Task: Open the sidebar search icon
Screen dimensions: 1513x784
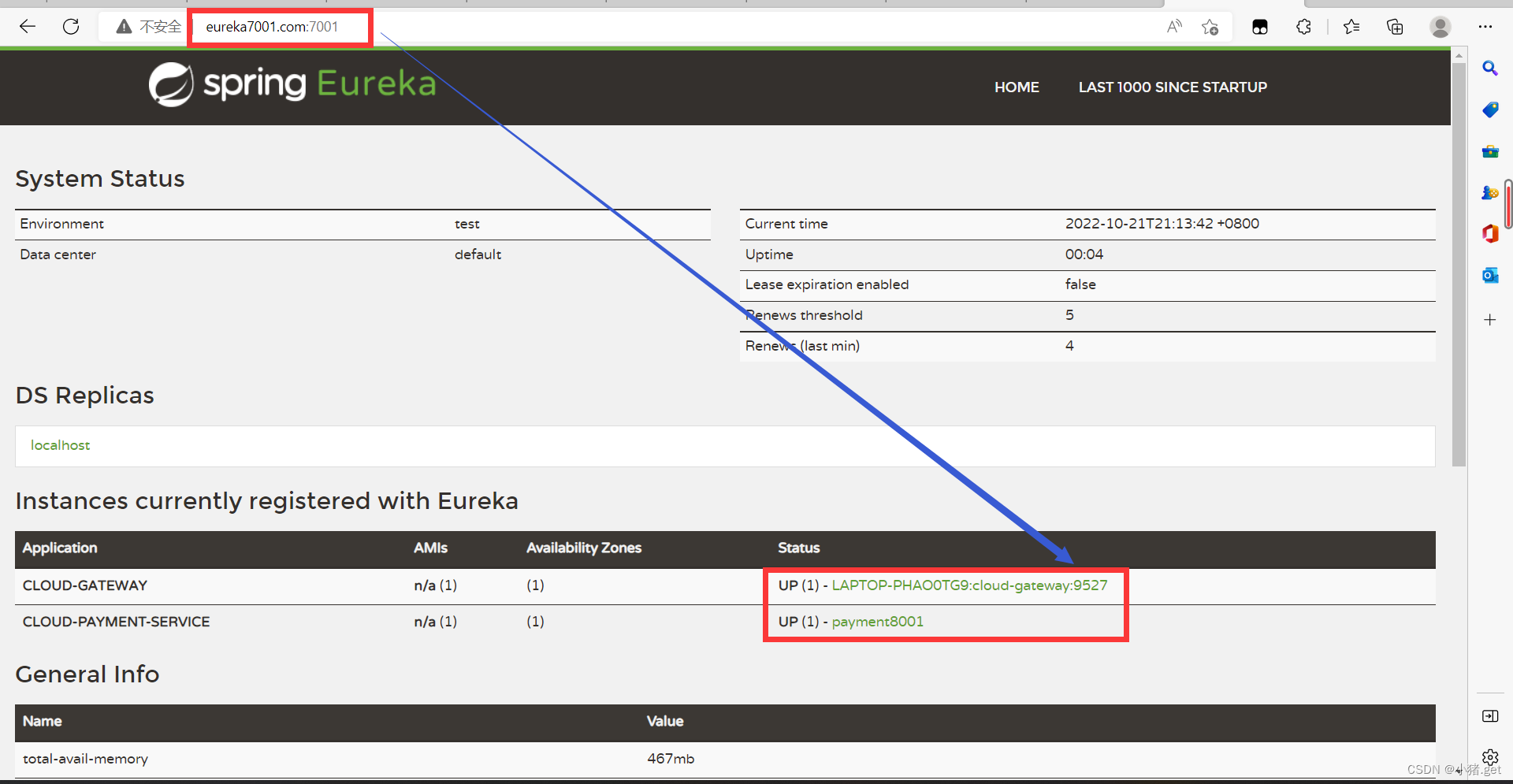Action: click(x=1490, y=69)
